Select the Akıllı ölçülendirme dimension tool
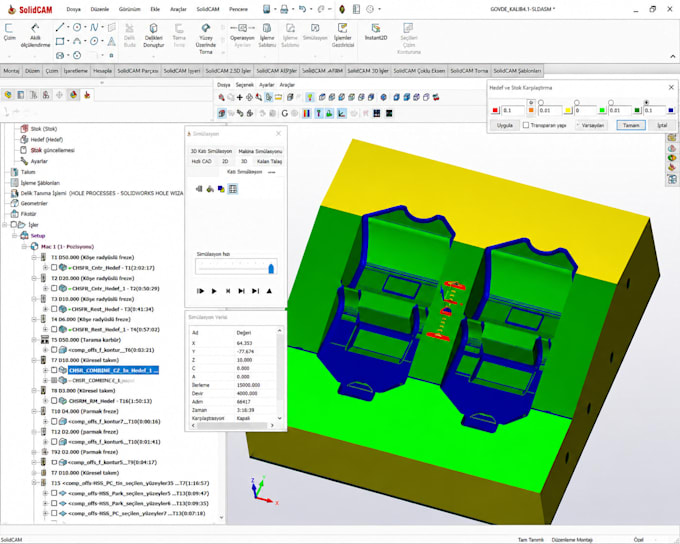This screenshot has height=544, width=680. click(x=36, y=35)
